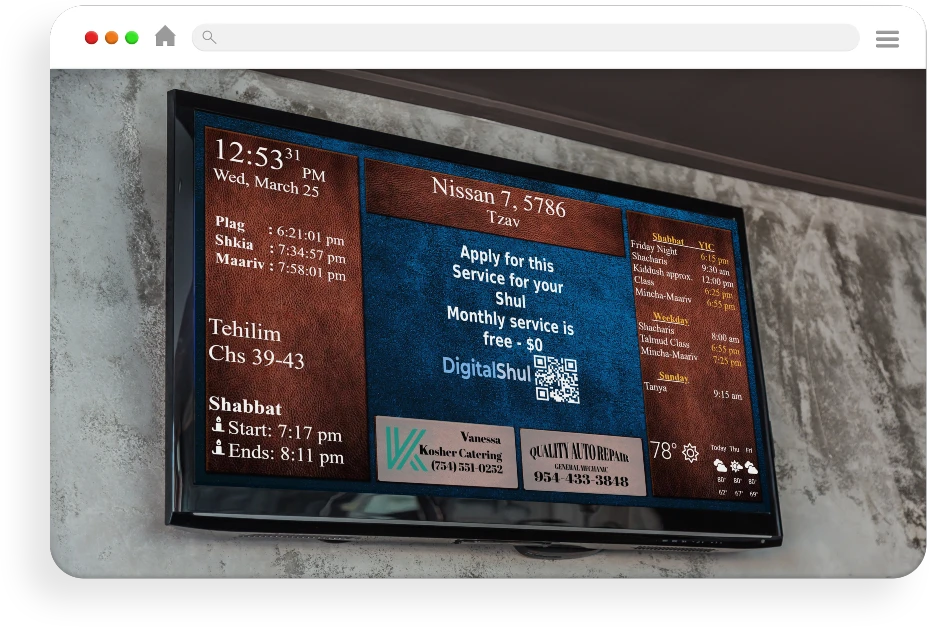The width and height of the screenshot is (930, 627).
Task: Click the orange minimize dot
Action: pos(112,37)
